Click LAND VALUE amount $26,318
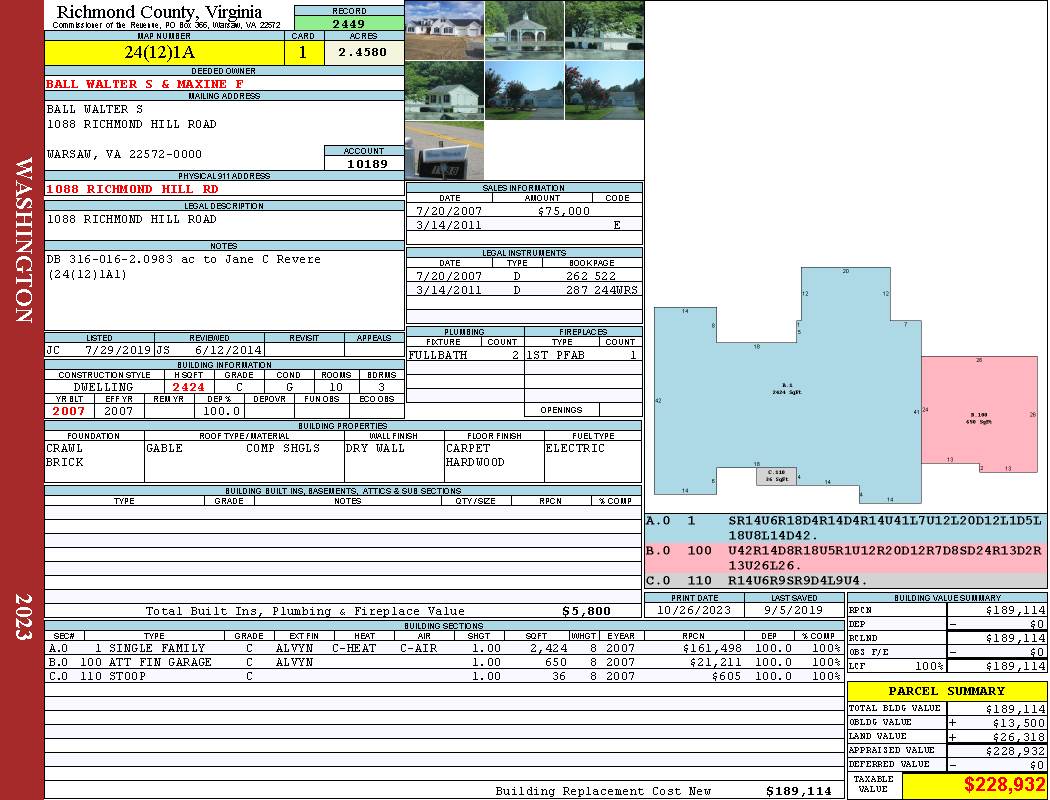 pos(1018,736)
